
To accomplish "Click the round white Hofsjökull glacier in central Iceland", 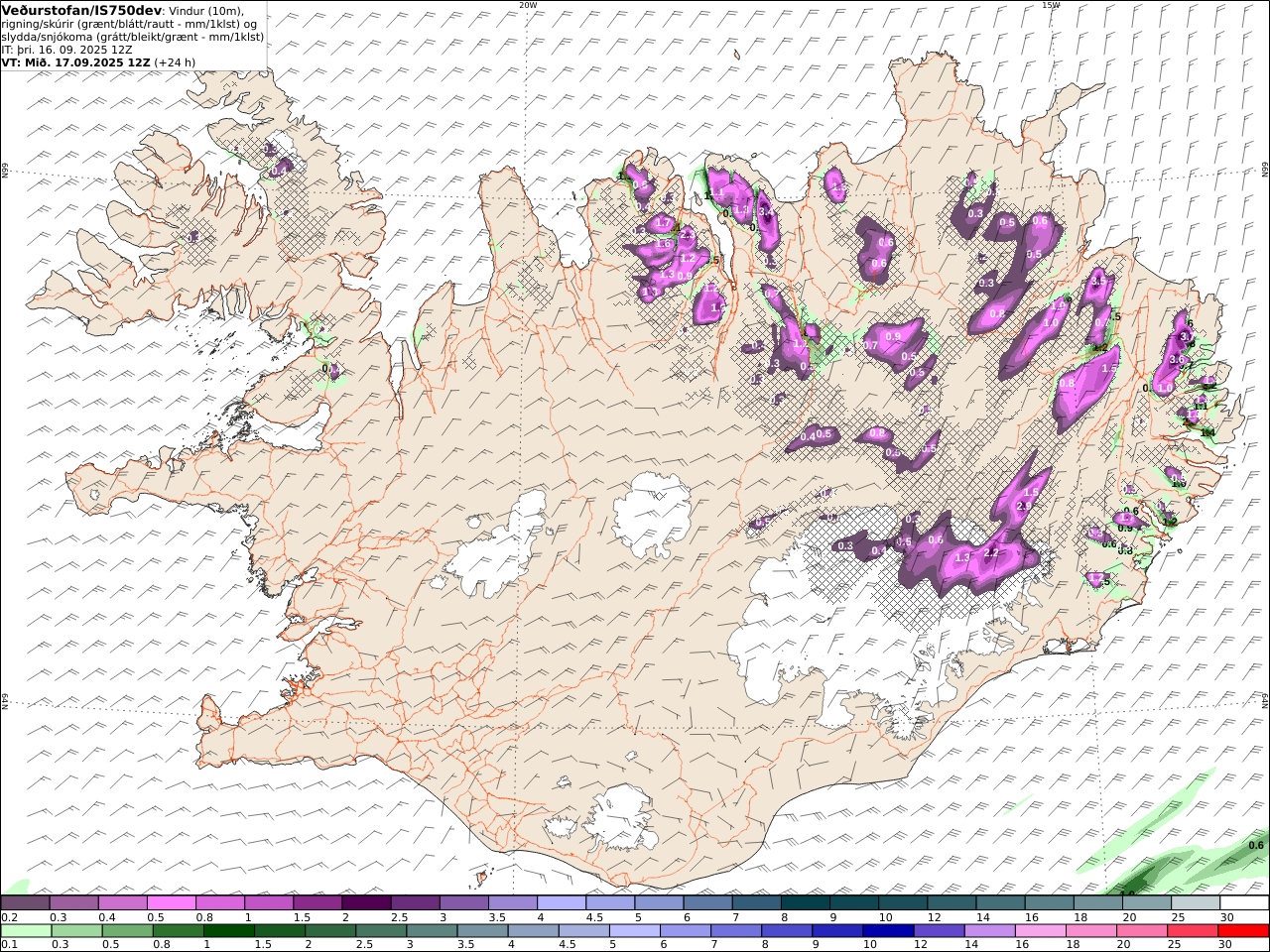I will (652, 514).
